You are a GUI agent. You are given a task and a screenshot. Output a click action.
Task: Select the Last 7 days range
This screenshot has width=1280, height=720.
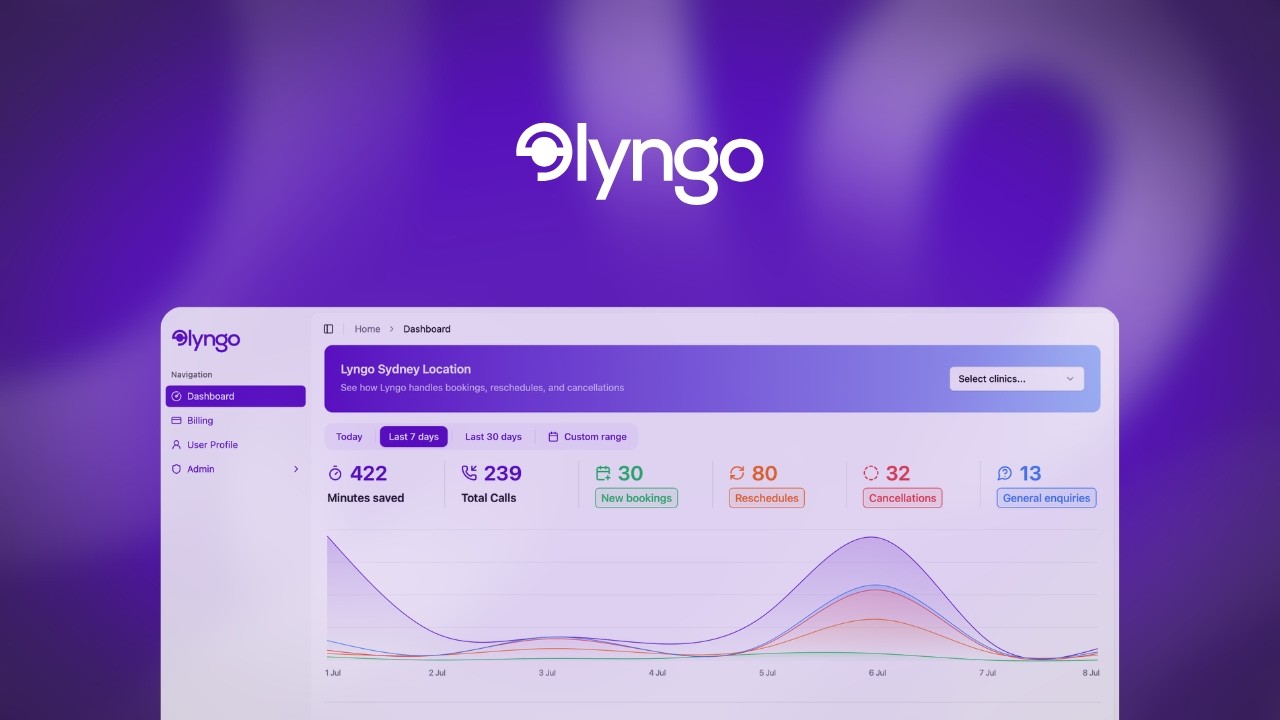pos(414,437)
